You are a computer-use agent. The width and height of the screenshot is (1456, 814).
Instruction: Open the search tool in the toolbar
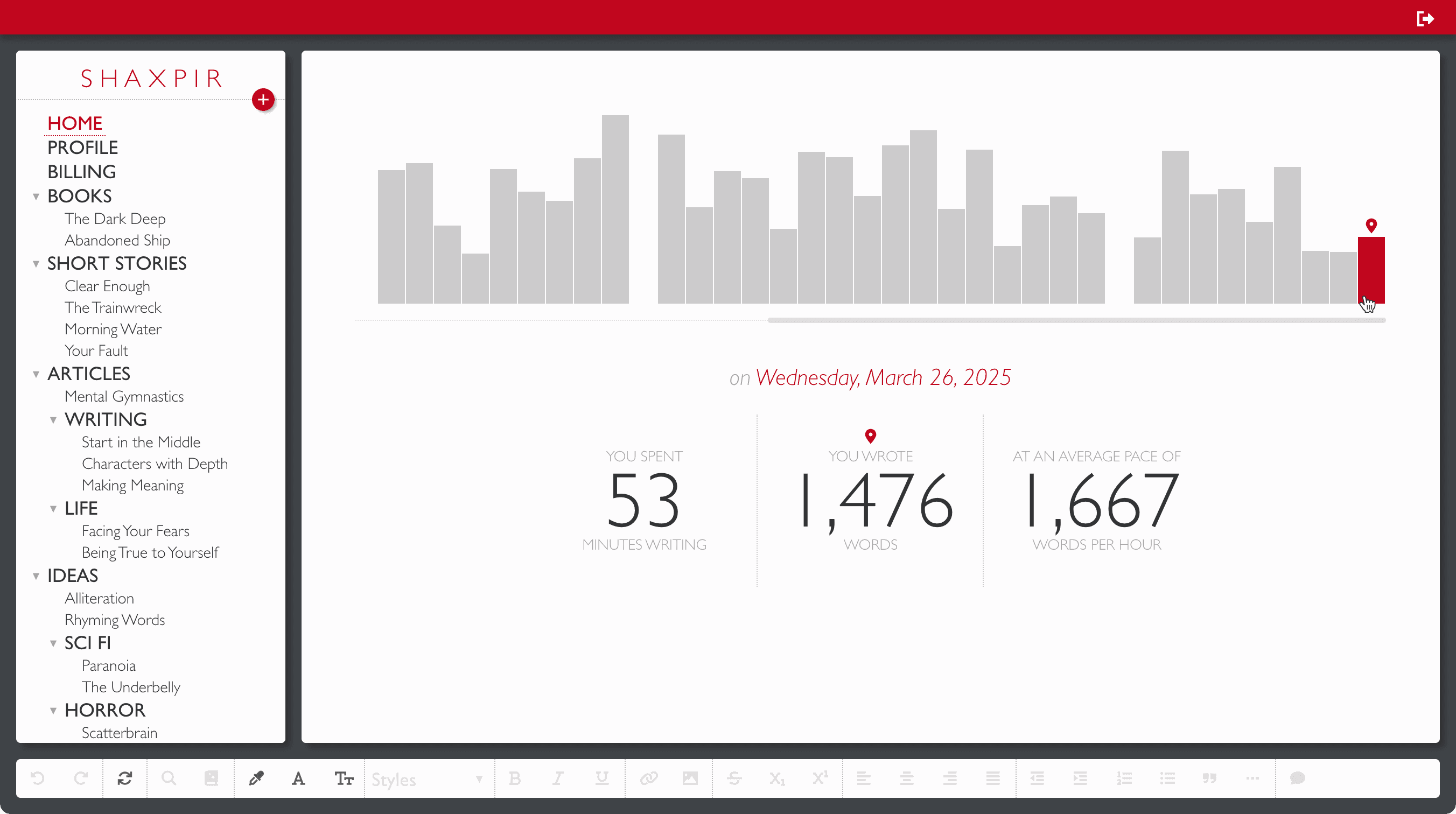point(169,778)
